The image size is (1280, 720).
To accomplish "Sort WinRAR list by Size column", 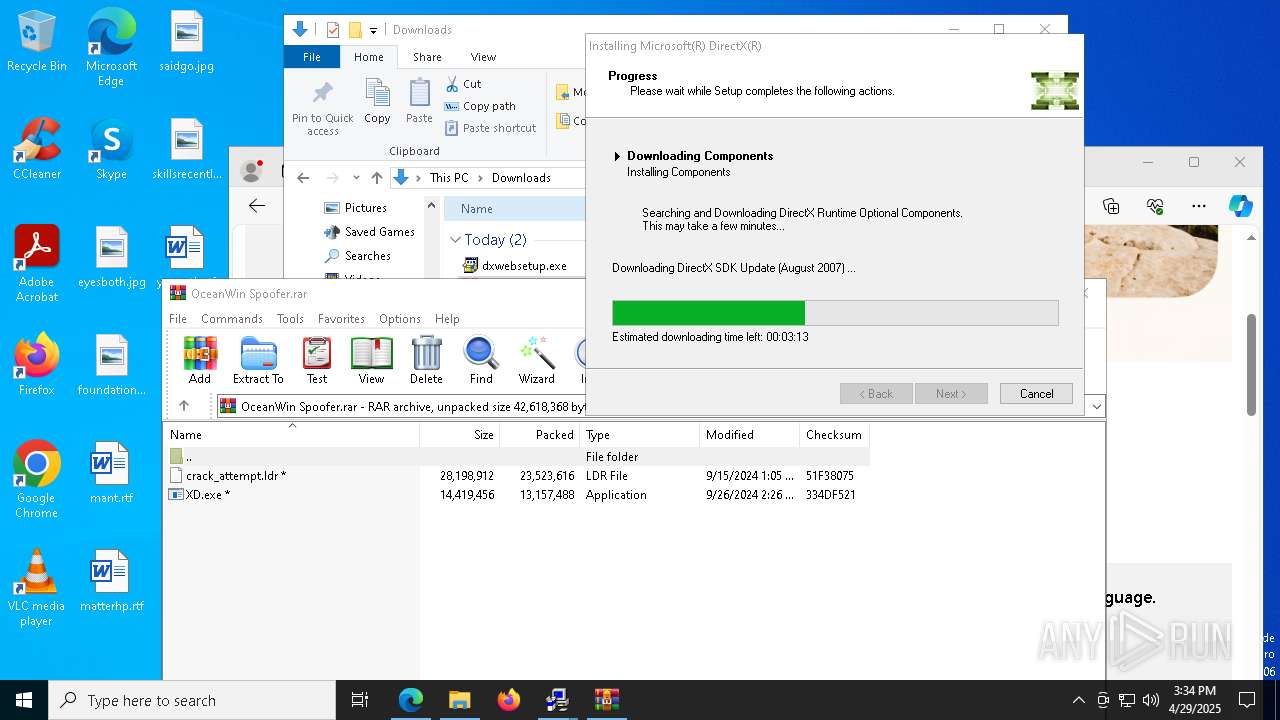I will pyautogui.click(x=460, y=435).
